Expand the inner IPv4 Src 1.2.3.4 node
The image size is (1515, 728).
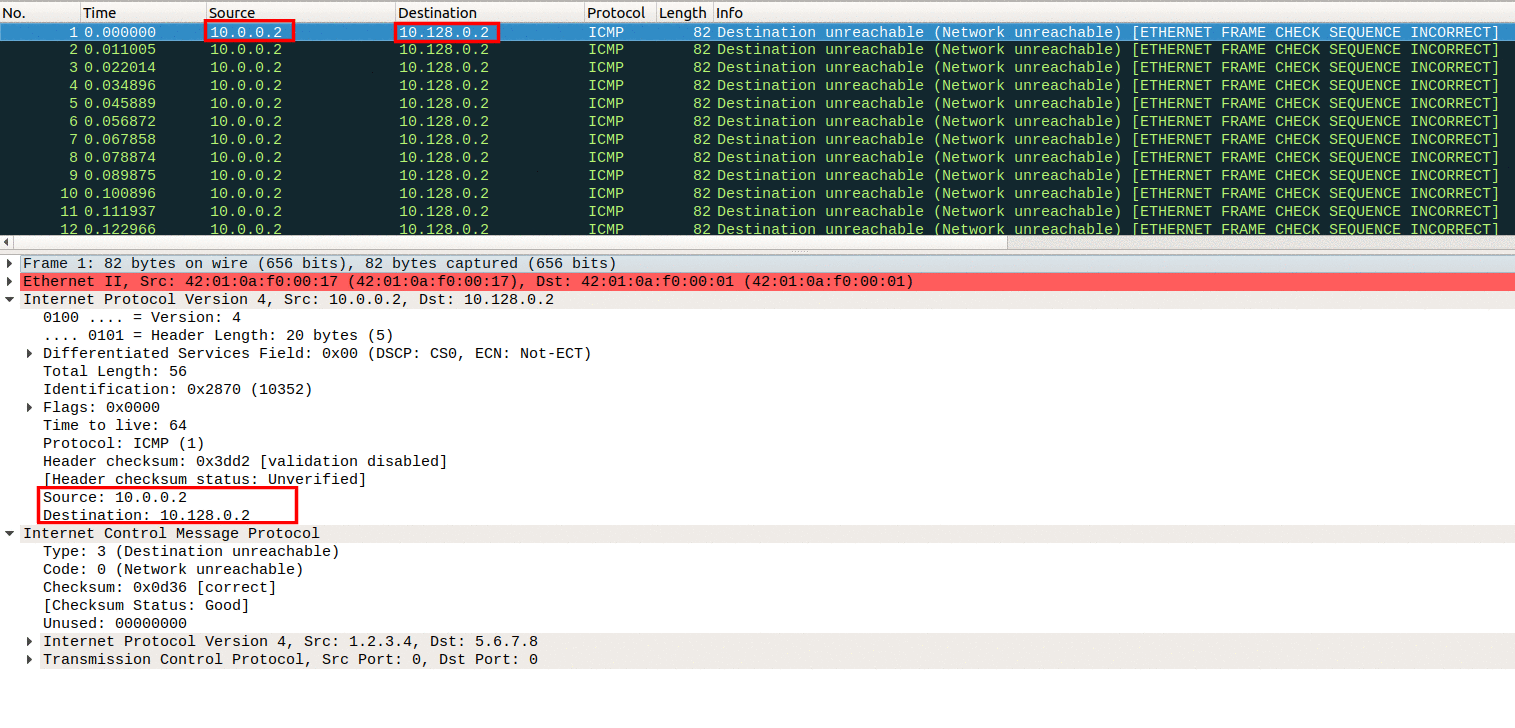pyautogui.click(x=30, y=642)
